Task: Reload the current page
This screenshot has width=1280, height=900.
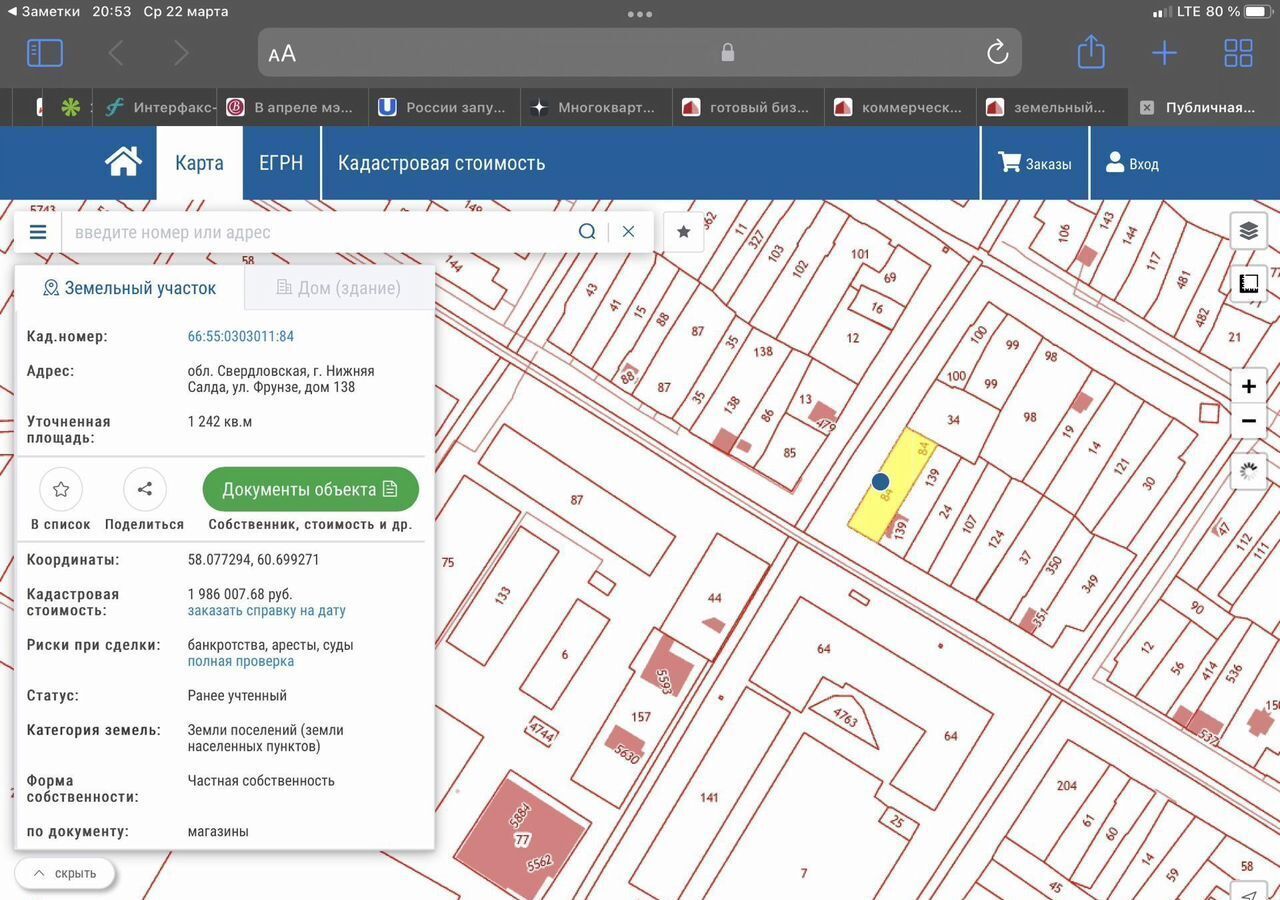Action: pos(997,53)
